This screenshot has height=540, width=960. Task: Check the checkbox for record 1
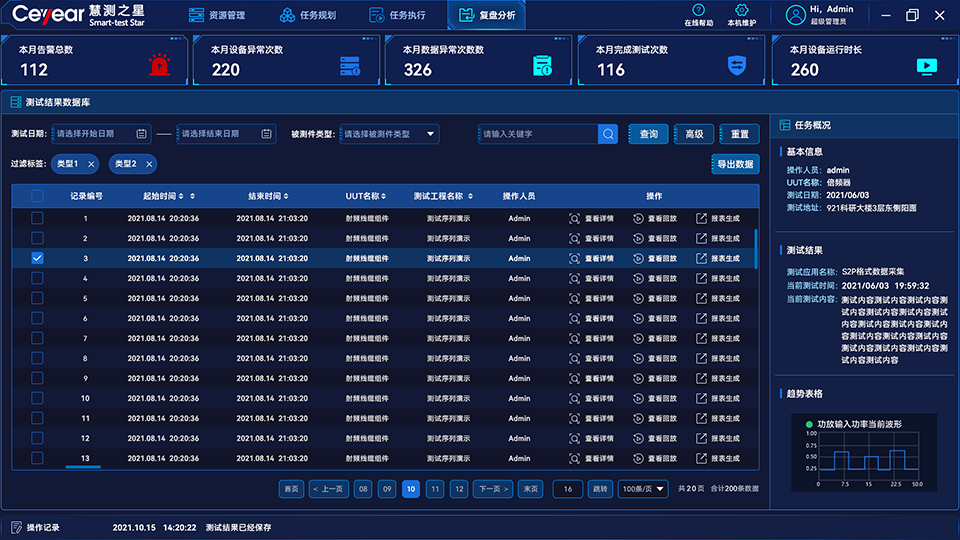tap(37, 218)
